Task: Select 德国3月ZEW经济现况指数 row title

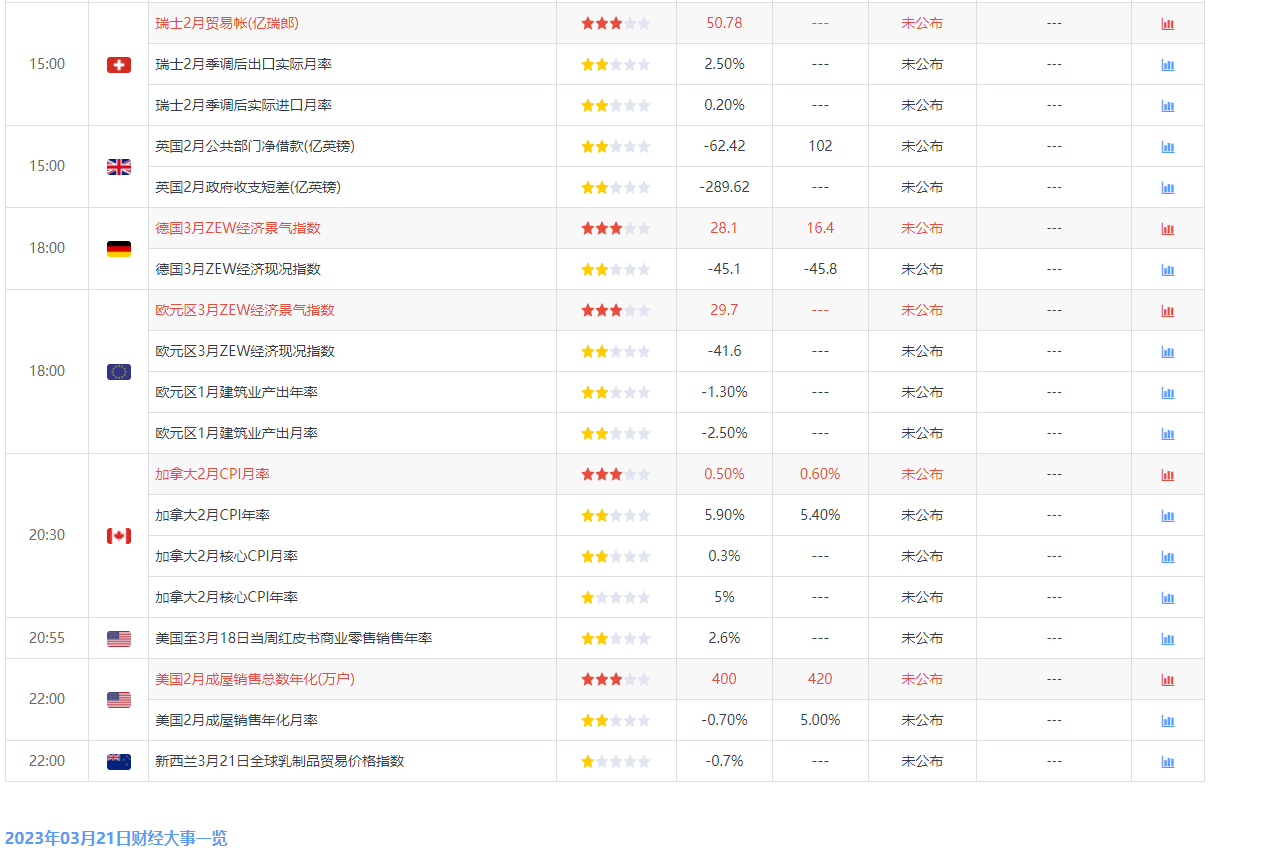Action: click(238, 269)
